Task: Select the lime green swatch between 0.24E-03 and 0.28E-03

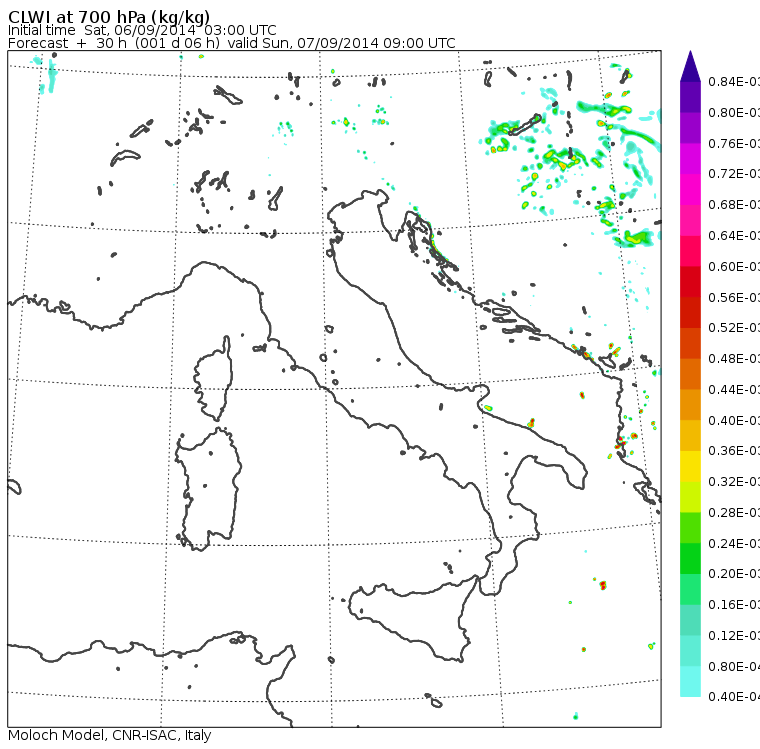Action: coord(690,528)
